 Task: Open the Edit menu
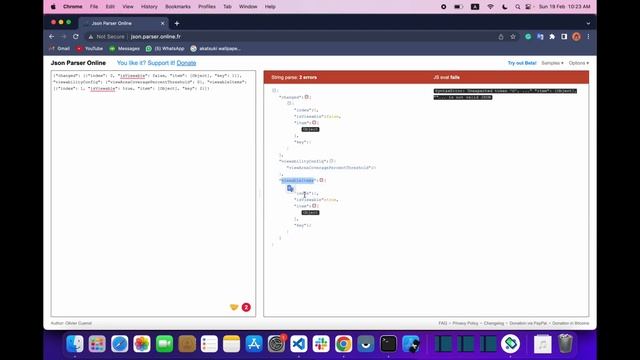(x=110, y=7)
